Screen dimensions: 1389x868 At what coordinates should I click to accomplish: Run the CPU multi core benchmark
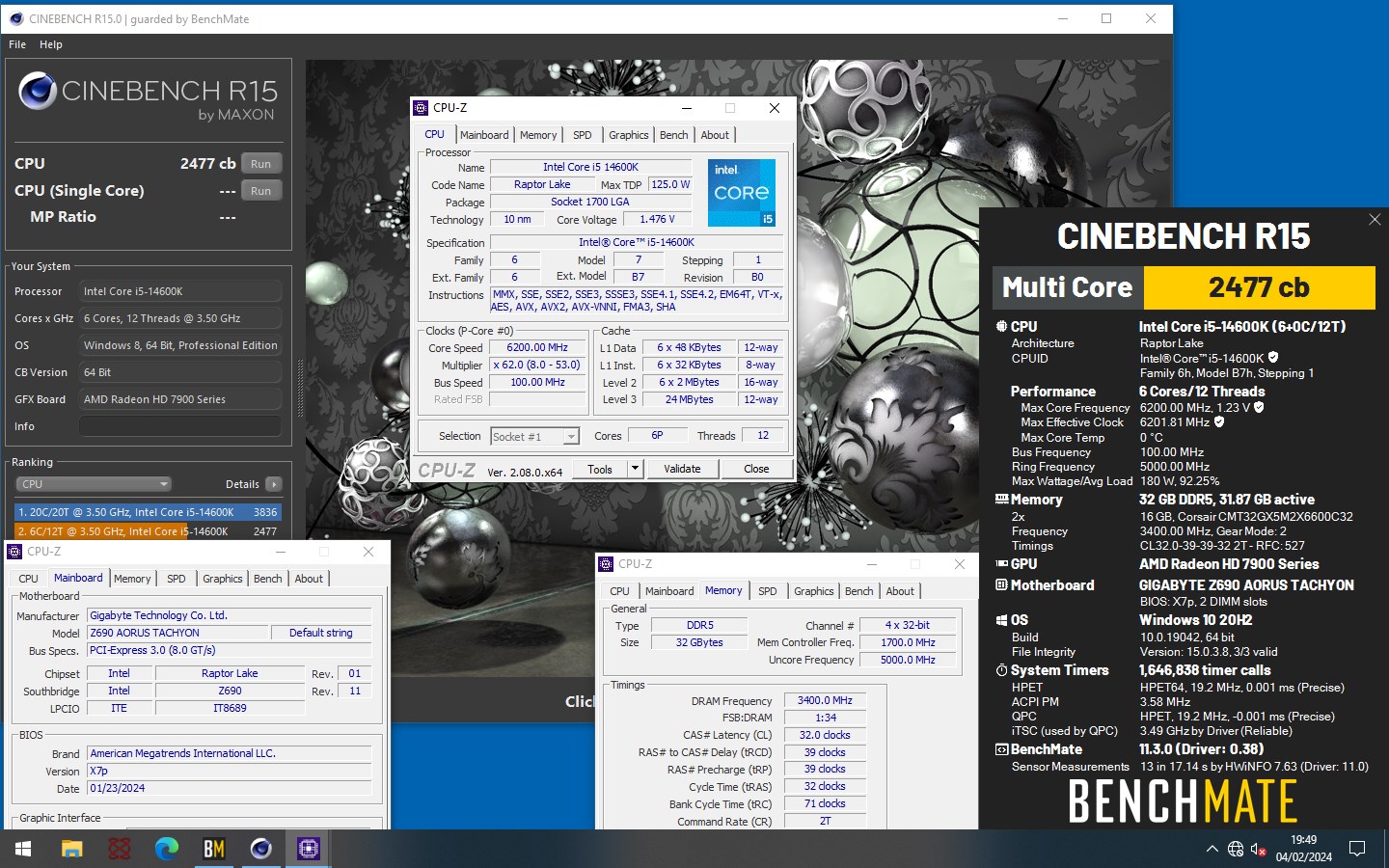pyautogui.click(x=261, y=164)
